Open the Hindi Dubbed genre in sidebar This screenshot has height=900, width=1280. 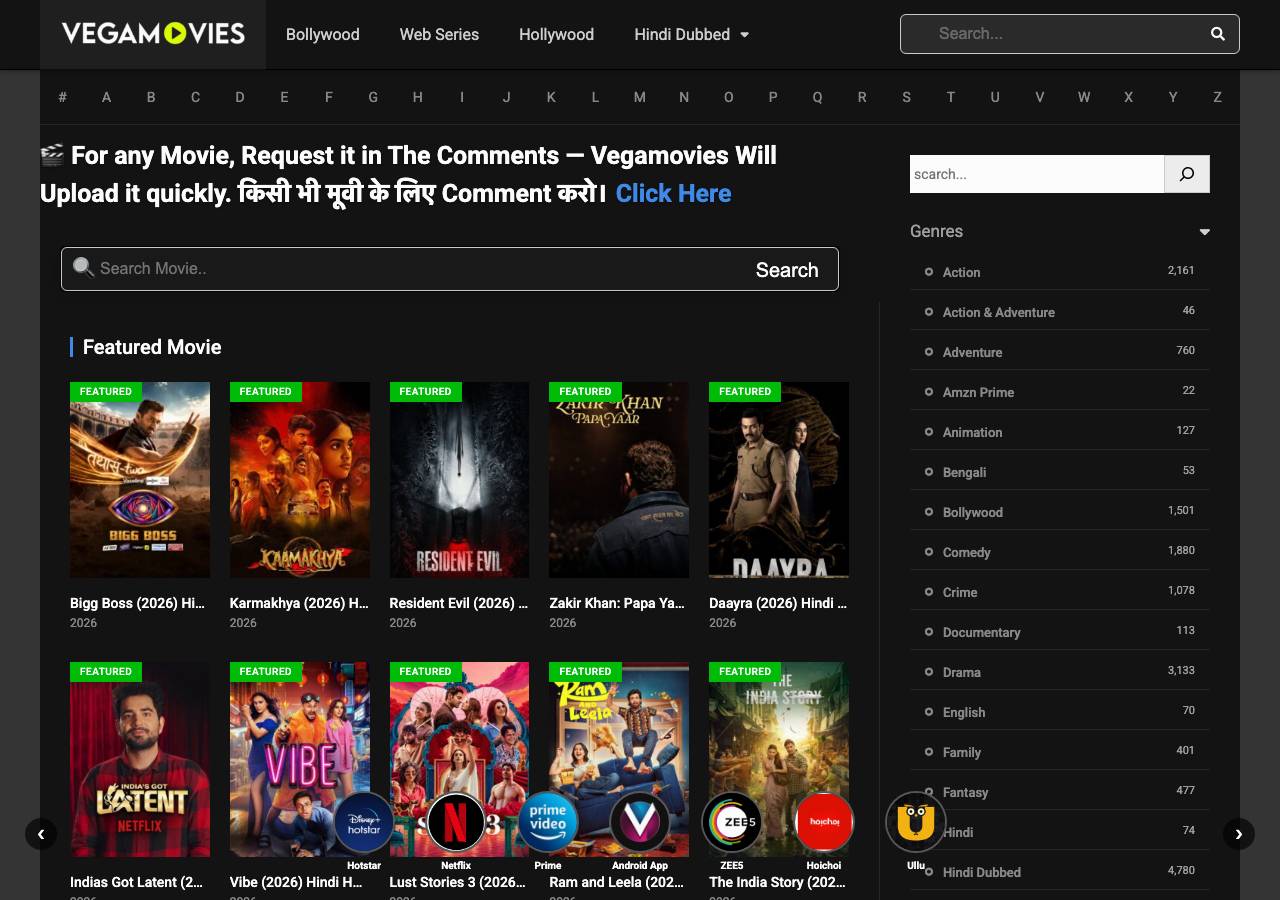click(981, 872)
